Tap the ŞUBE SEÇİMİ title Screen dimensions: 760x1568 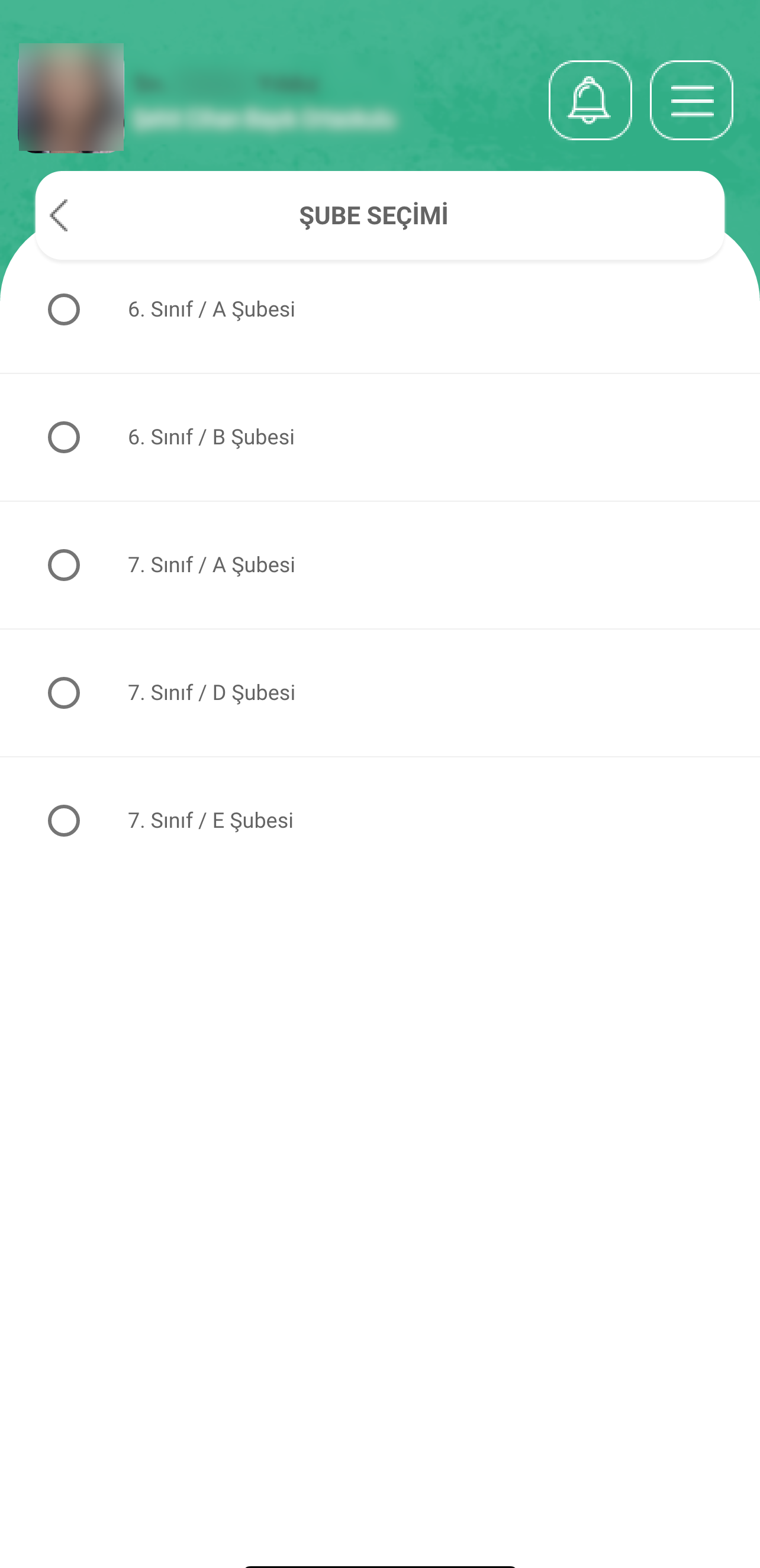point(373,215)
